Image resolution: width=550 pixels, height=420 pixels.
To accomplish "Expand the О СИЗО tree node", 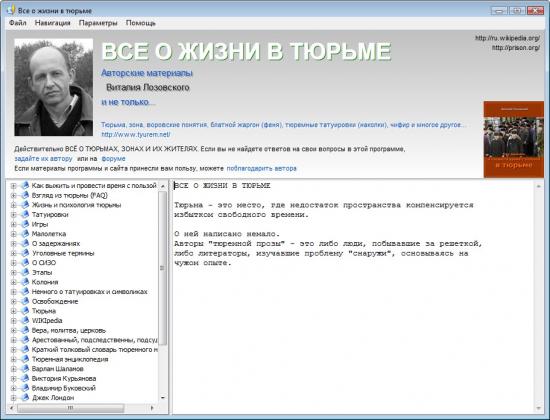I will (x=13, y=263).
